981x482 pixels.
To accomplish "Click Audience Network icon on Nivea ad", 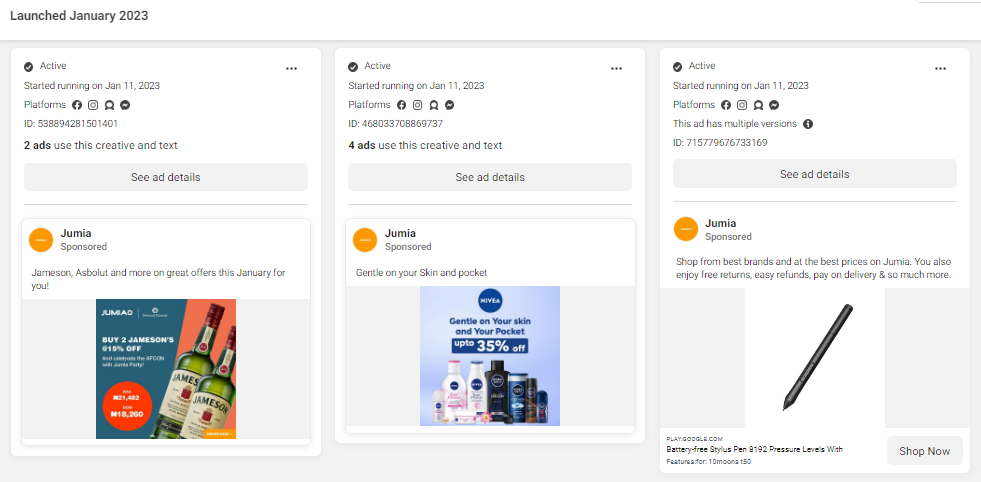I will click(x=434, y=105).
